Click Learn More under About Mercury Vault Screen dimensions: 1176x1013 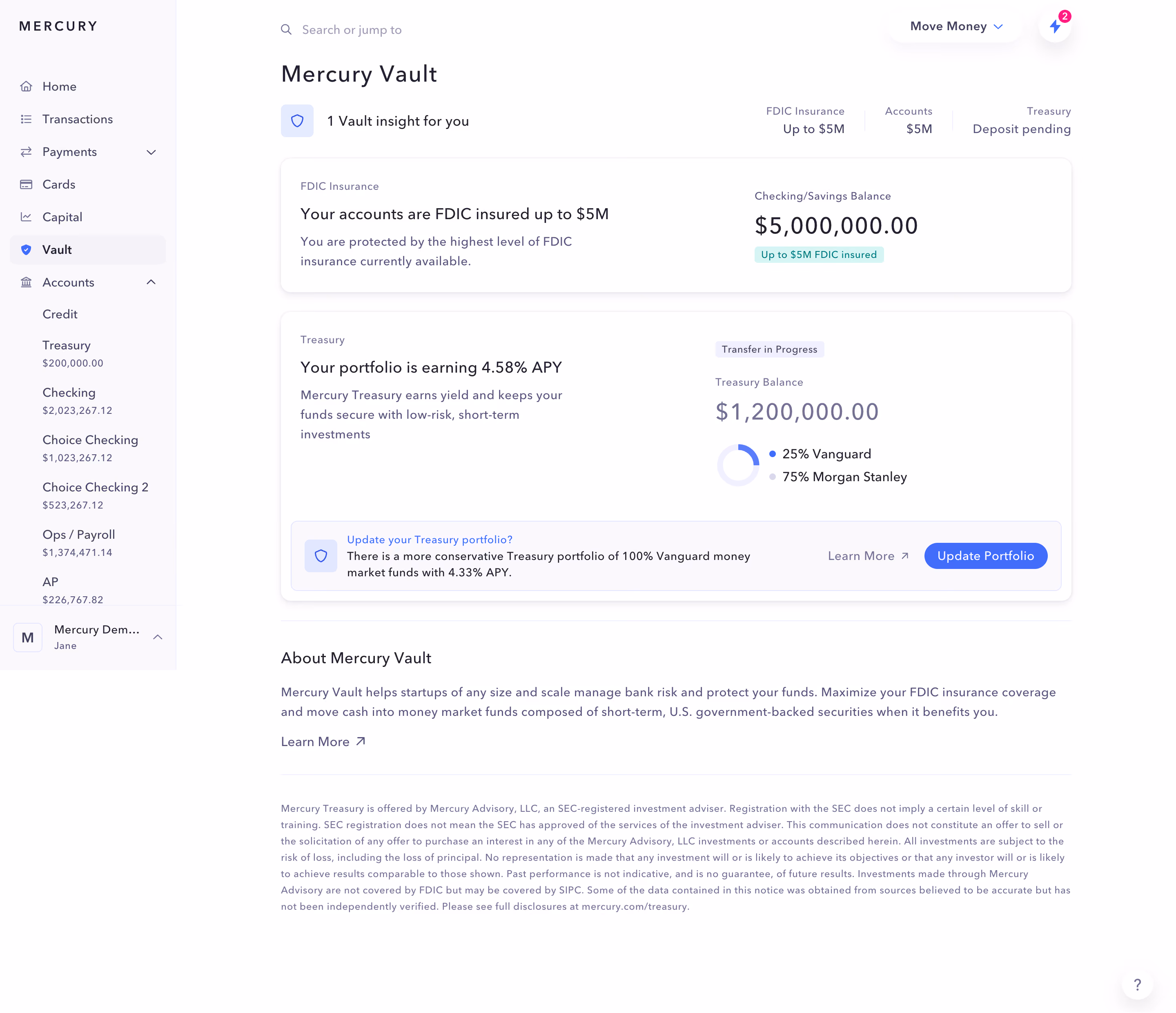click(323, 742)
